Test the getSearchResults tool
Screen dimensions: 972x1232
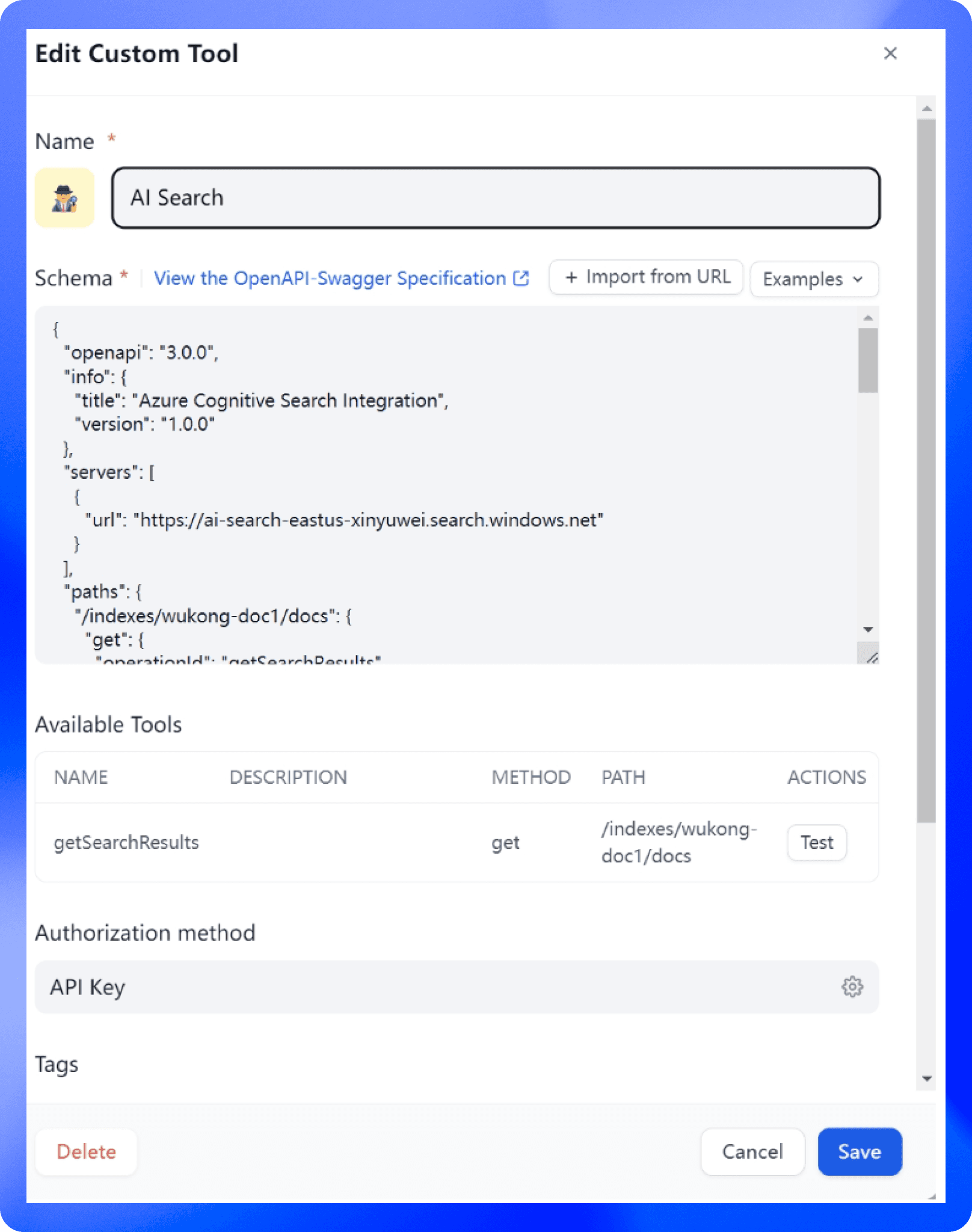point(816,842)
